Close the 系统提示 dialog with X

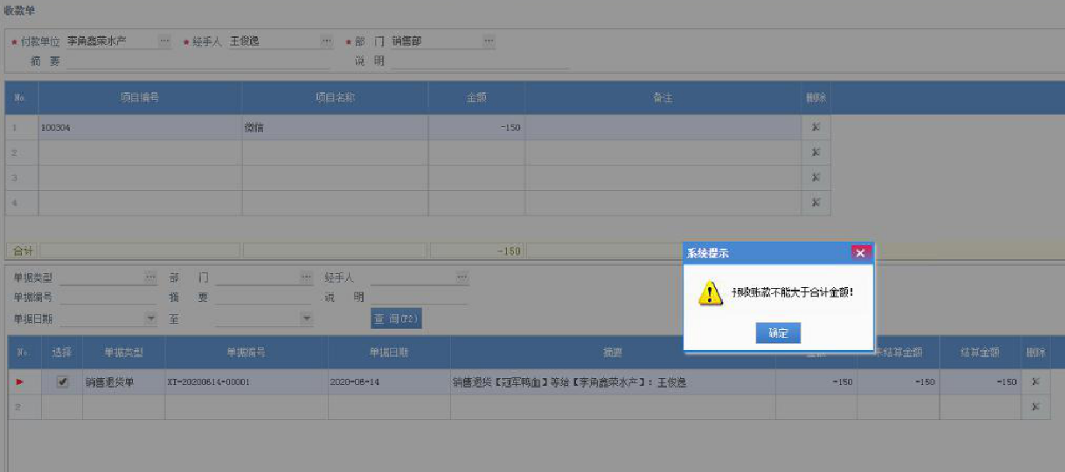[860, 253]
